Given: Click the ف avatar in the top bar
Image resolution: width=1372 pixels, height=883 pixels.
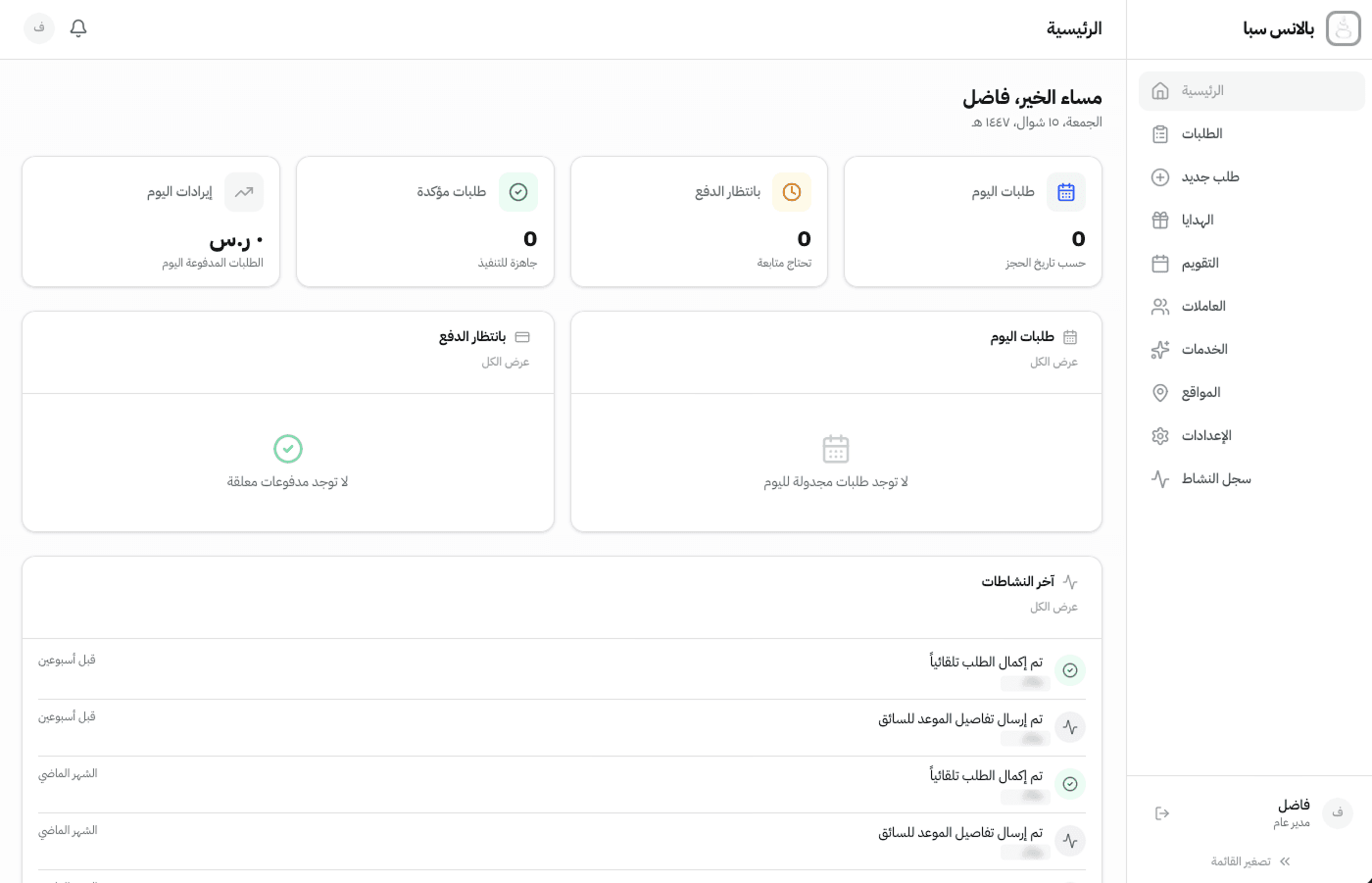Looking at the screenshot, I should [x=38, y=28].
